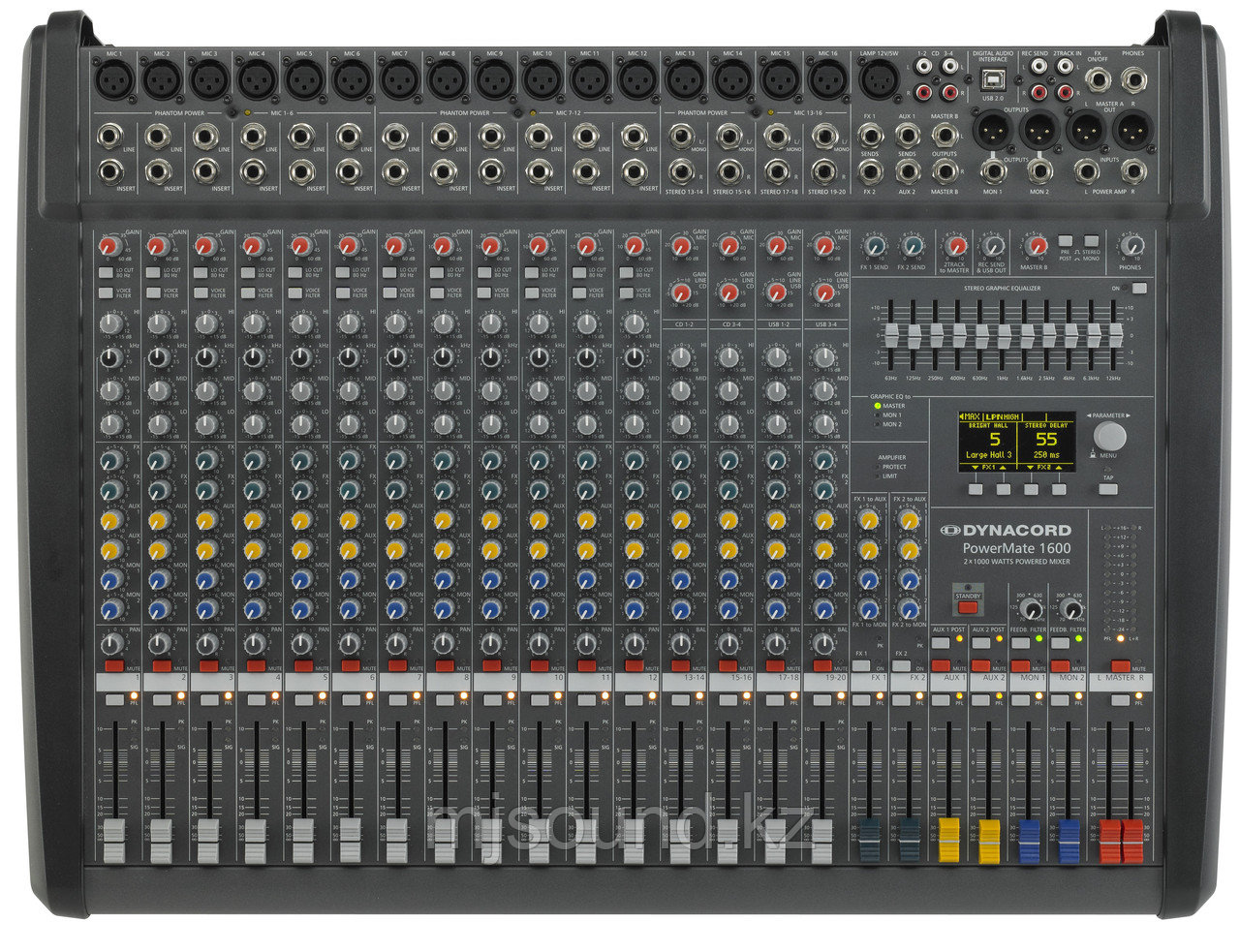Adjust the stereo 13-14 BAL knob
The image size is (1240, 952).
pyautogui.click(x=681, y=643)
